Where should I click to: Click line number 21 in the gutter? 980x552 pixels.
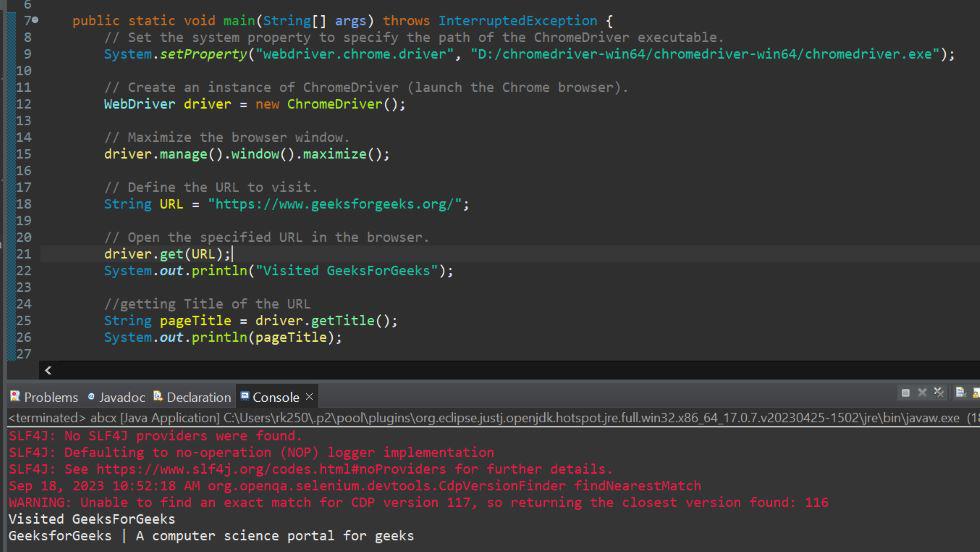coord(24,254)
